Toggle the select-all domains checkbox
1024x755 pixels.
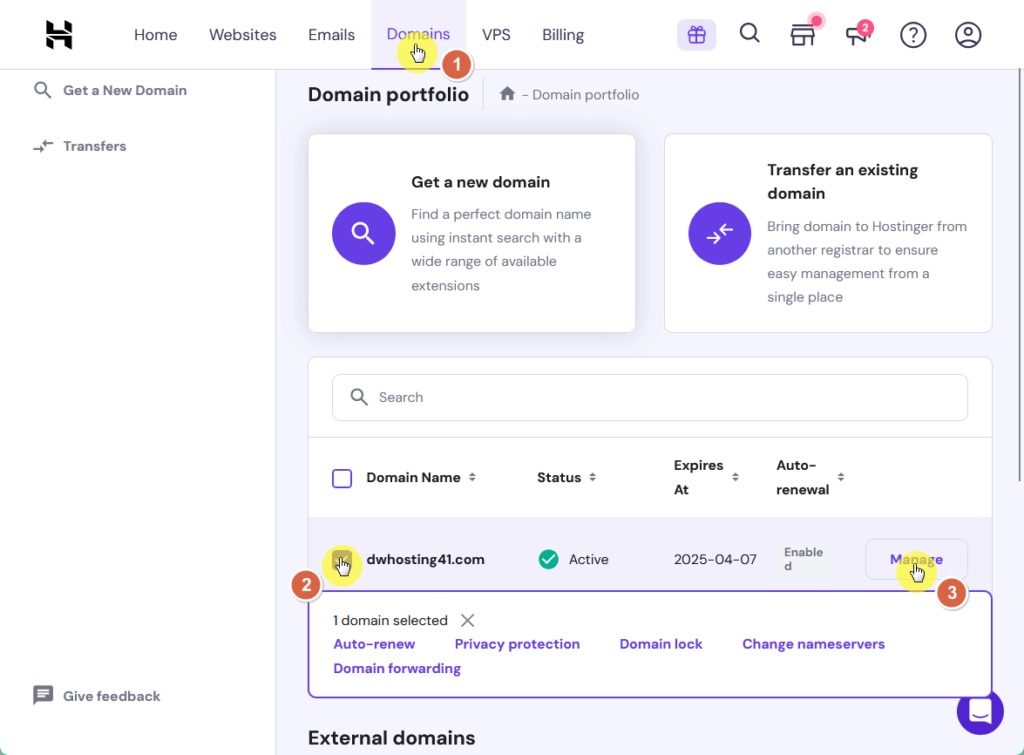342,478
